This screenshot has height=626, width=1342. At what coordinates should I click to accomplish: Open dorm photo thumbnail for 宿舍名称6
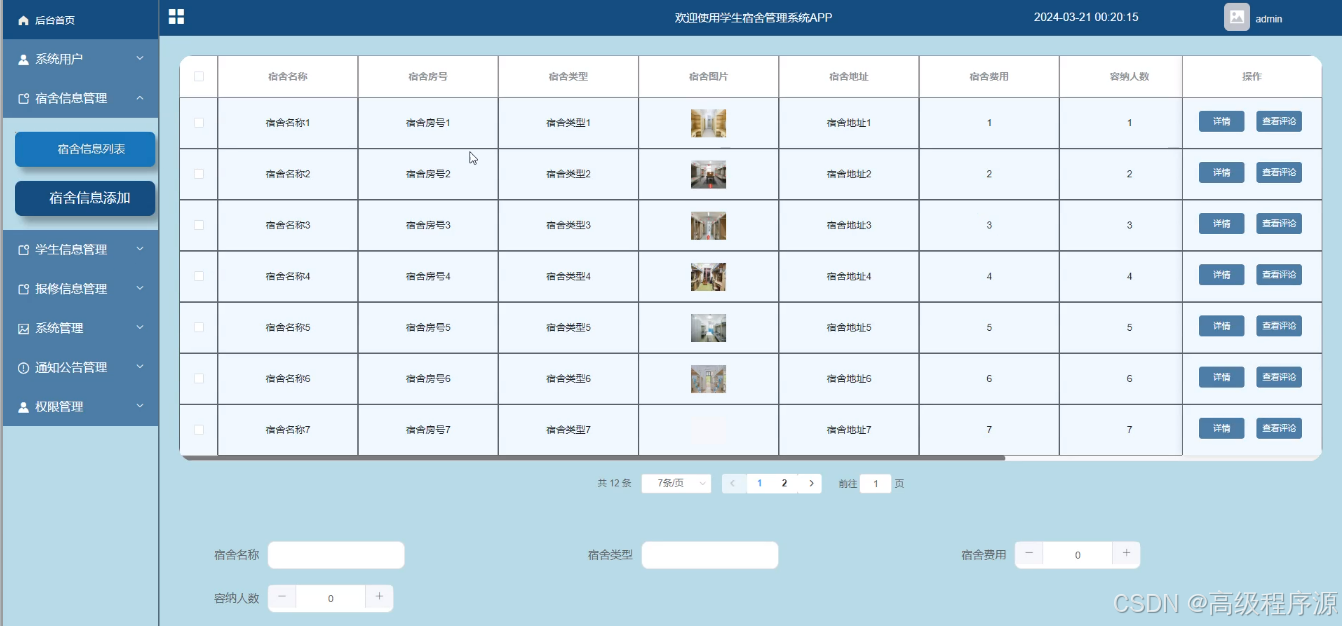708,379
